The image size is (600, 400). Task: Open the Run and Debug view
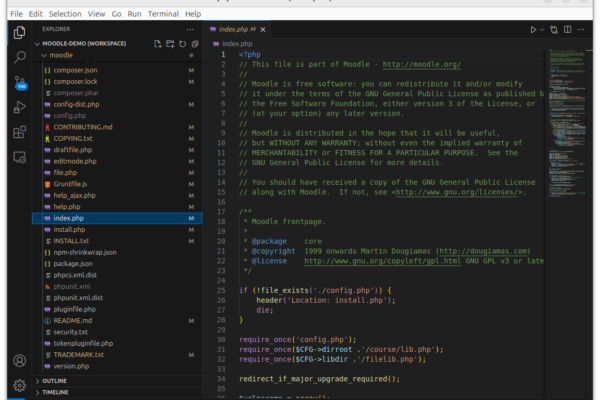(x=20, y=107)
